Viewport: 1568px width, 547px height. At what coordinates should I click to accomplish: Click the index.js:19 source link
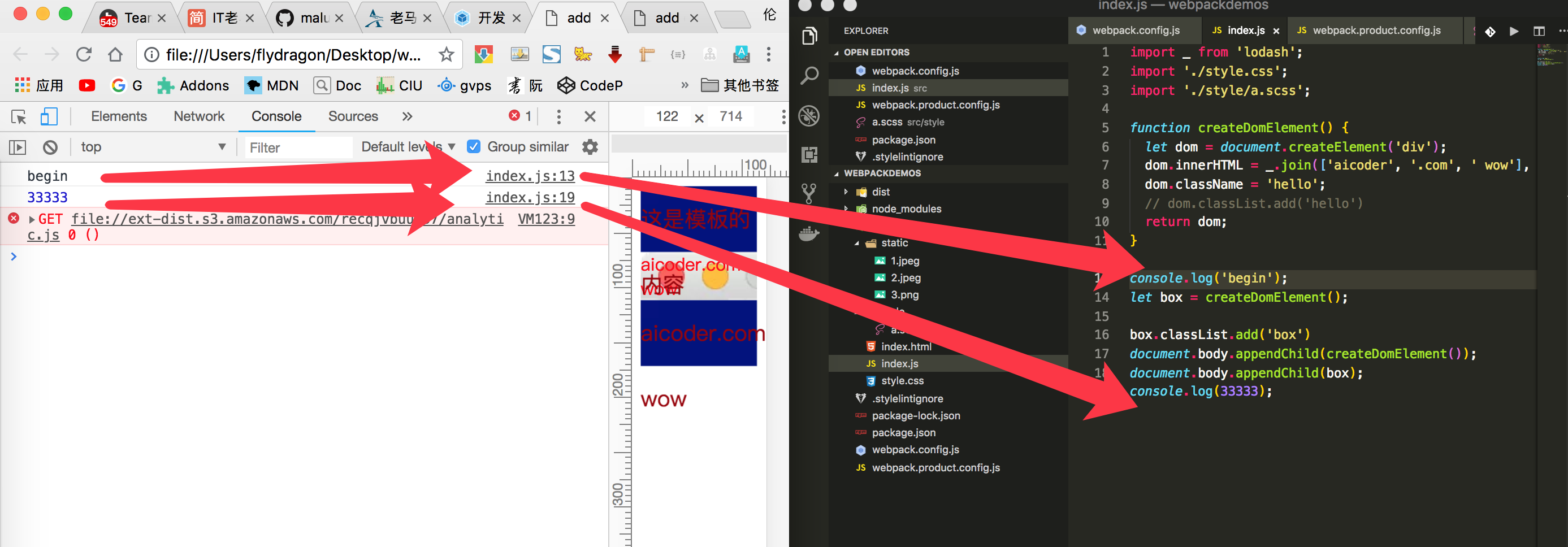[530, 198]
